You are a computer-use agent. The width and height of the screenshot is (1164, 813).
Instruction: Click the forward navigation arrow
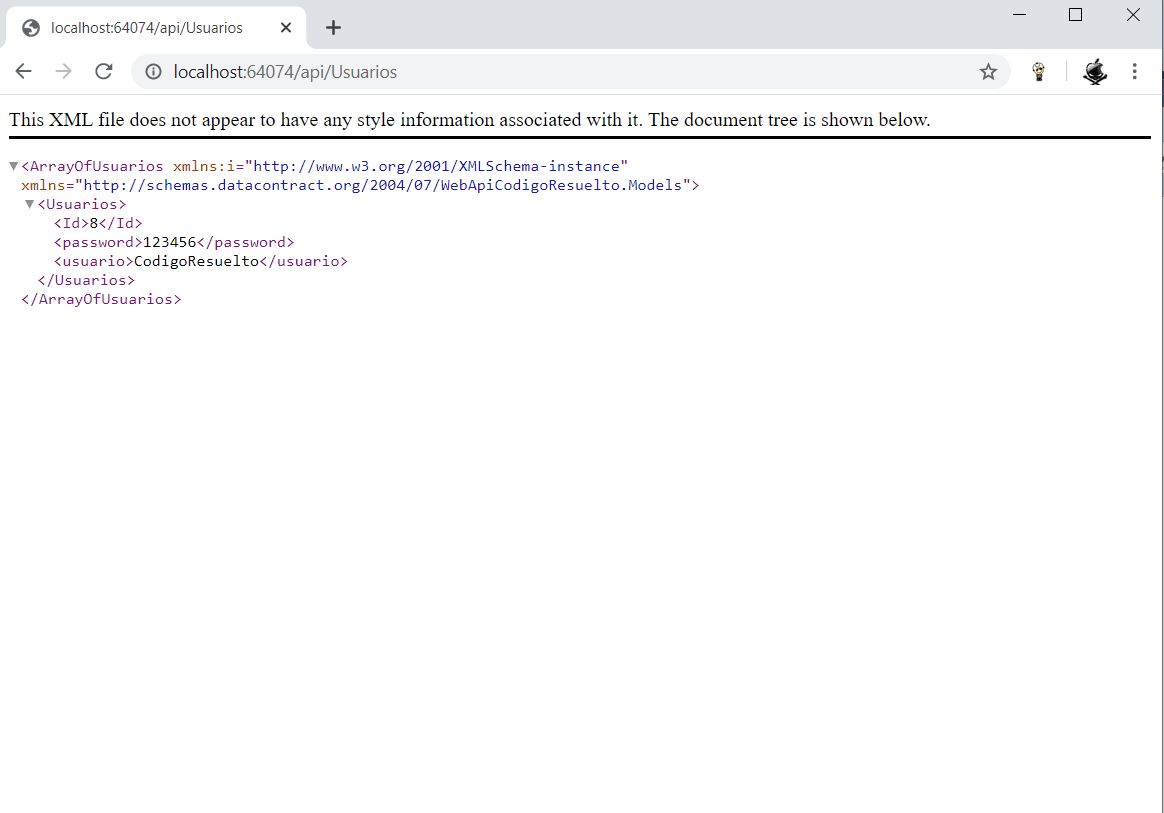(62, 71)
